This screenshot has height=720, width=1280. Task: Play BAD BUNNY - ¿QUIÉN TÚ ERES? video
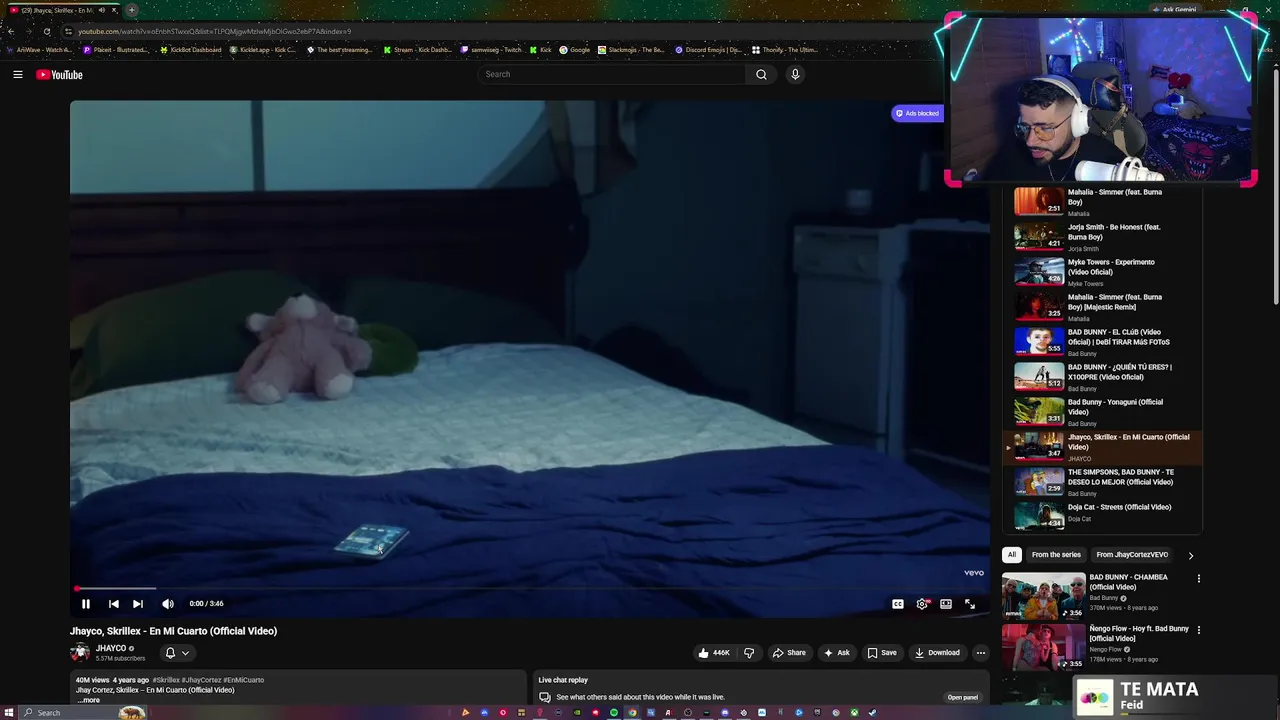[x=1102, y=377]
